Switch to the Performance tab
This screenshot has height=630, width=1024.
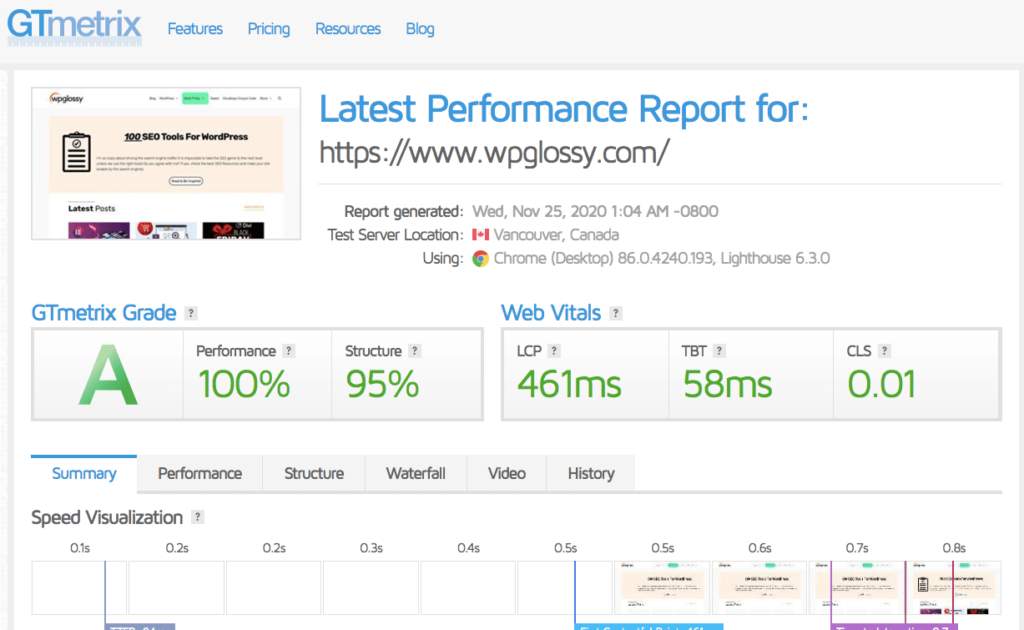click(200, 473)
